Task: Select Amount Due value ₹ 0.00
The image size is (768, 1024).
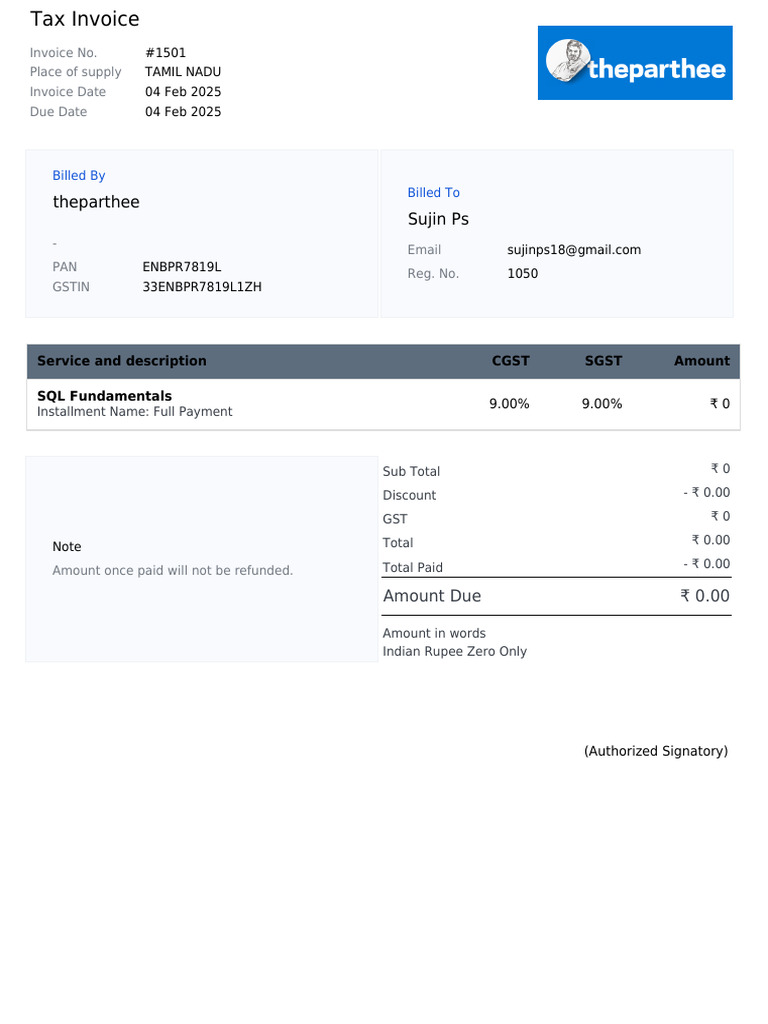Action: pos(705,596)
